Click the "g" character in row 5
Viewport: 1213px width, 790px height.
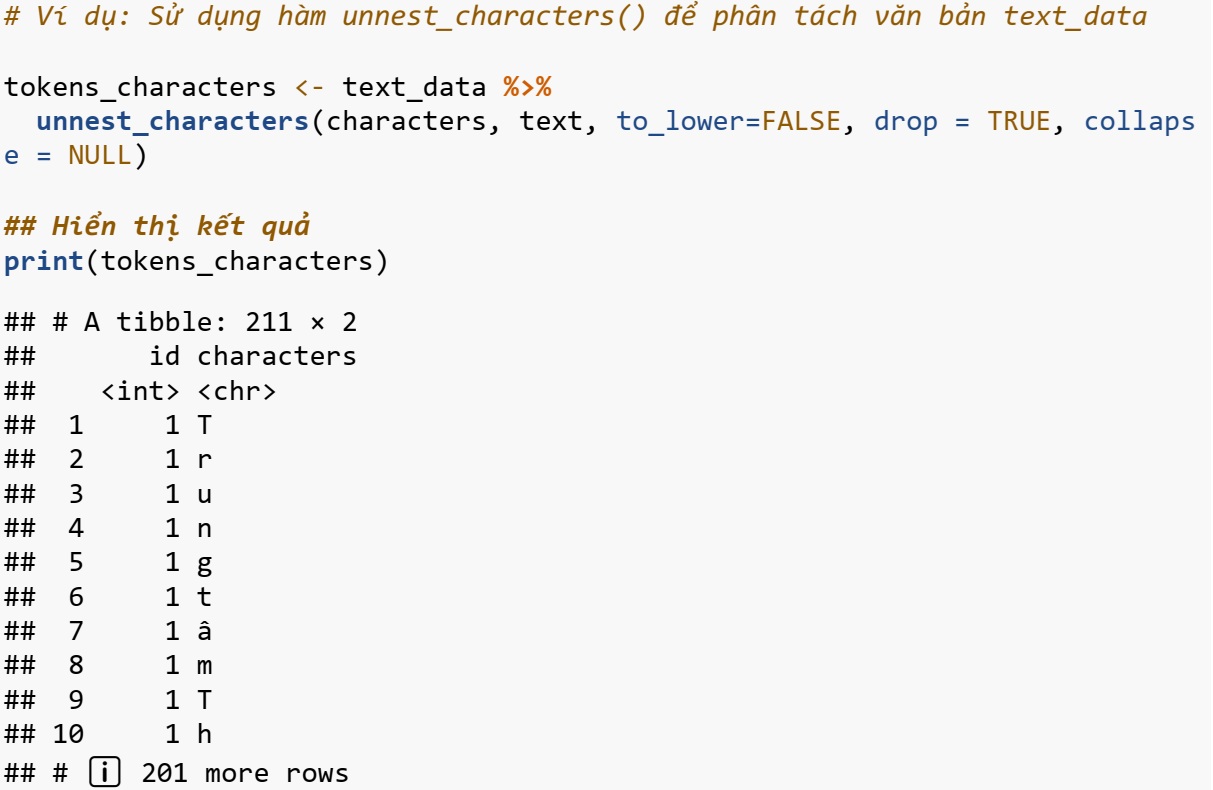pos(204,564)
